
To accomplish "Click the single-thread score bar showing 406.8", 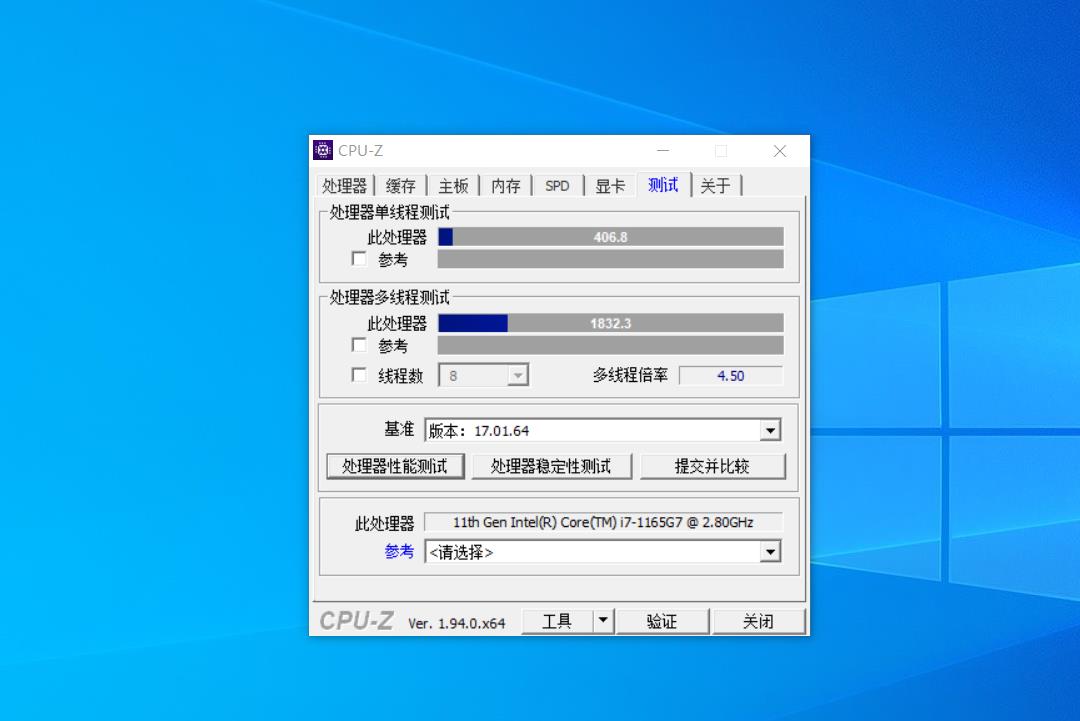I will pyautogui.click(x=611, y=237).
